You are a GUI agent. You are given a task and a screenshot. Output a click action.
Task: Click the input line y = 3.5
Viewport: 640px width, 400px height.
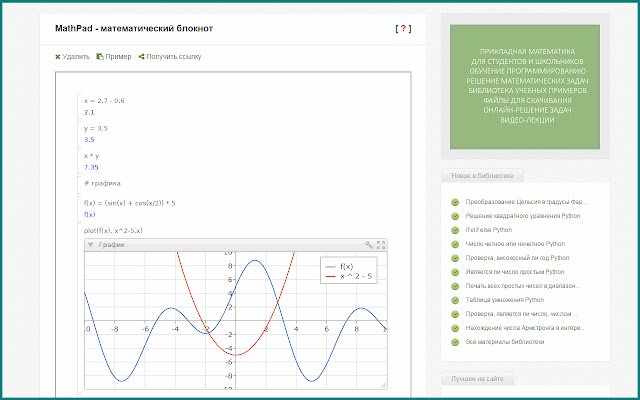[96, 128]
